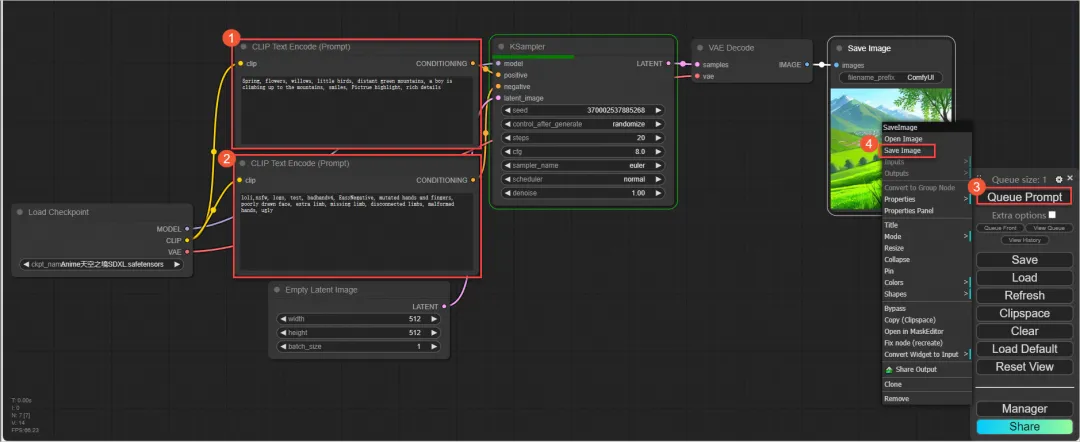
Task: Click VAE Decode samples input slot
Action: click(x=697, y=65)
